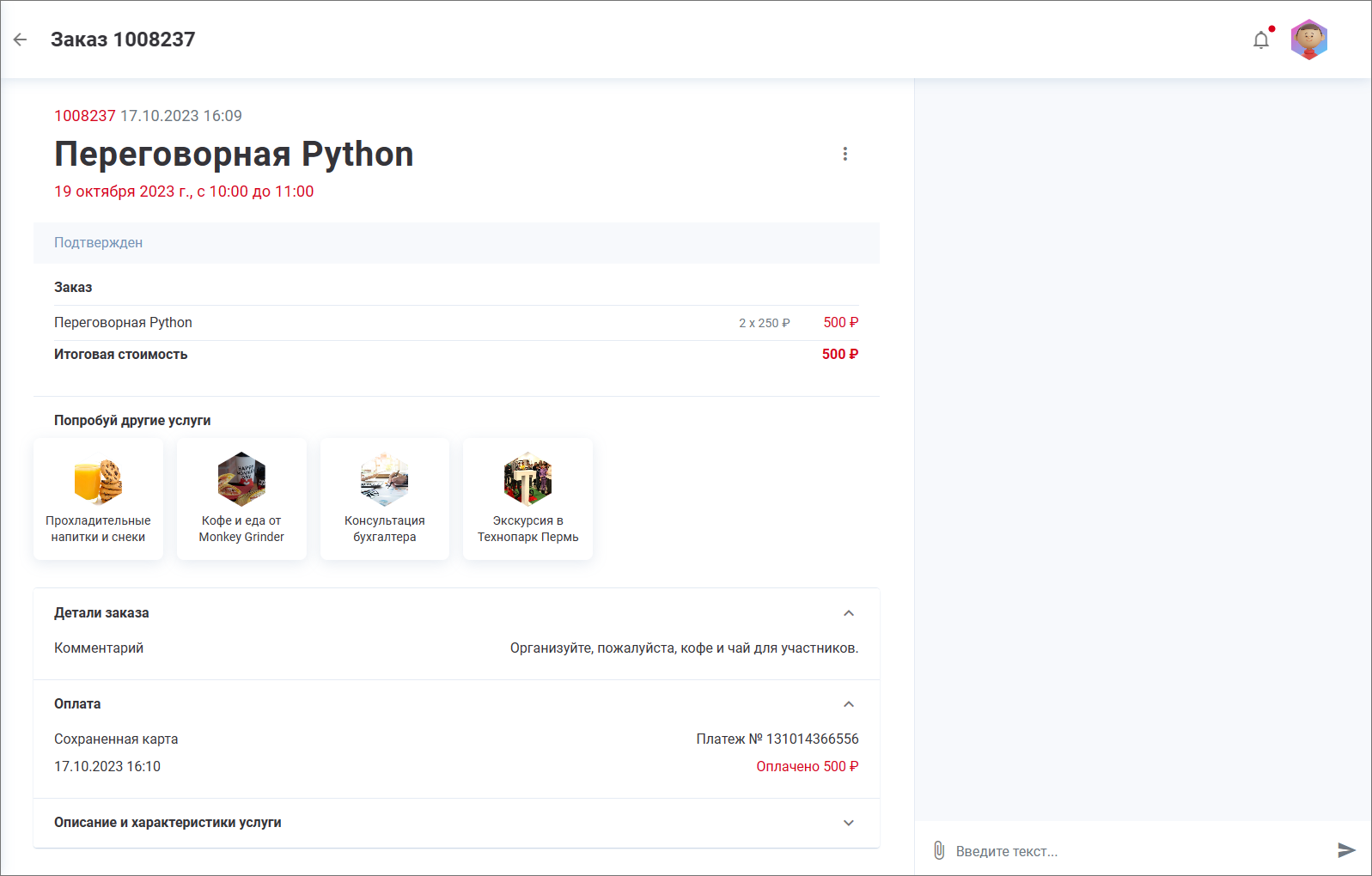Click the paperclip attachment icon
This screenshot has height=876, width=1372.
point(939,850)
